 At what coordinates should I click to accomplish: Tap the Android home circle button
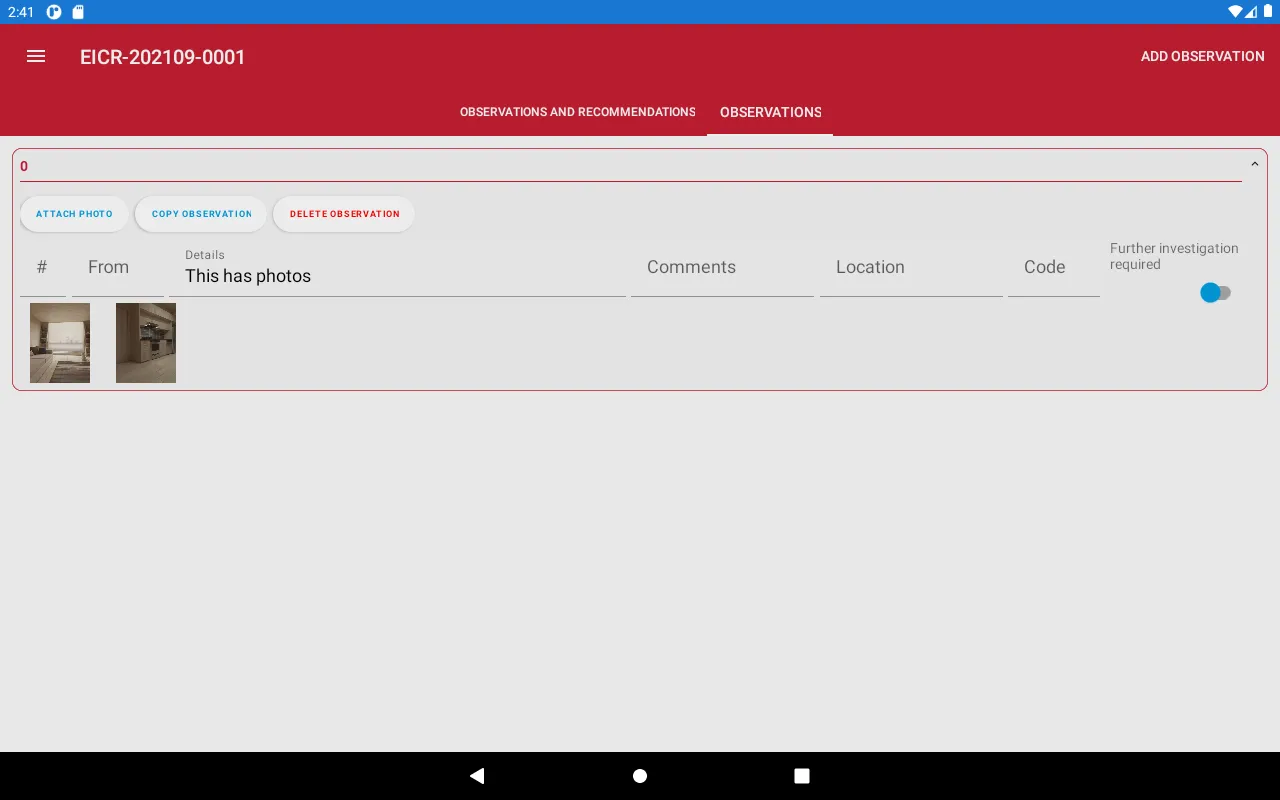[640, 776]
